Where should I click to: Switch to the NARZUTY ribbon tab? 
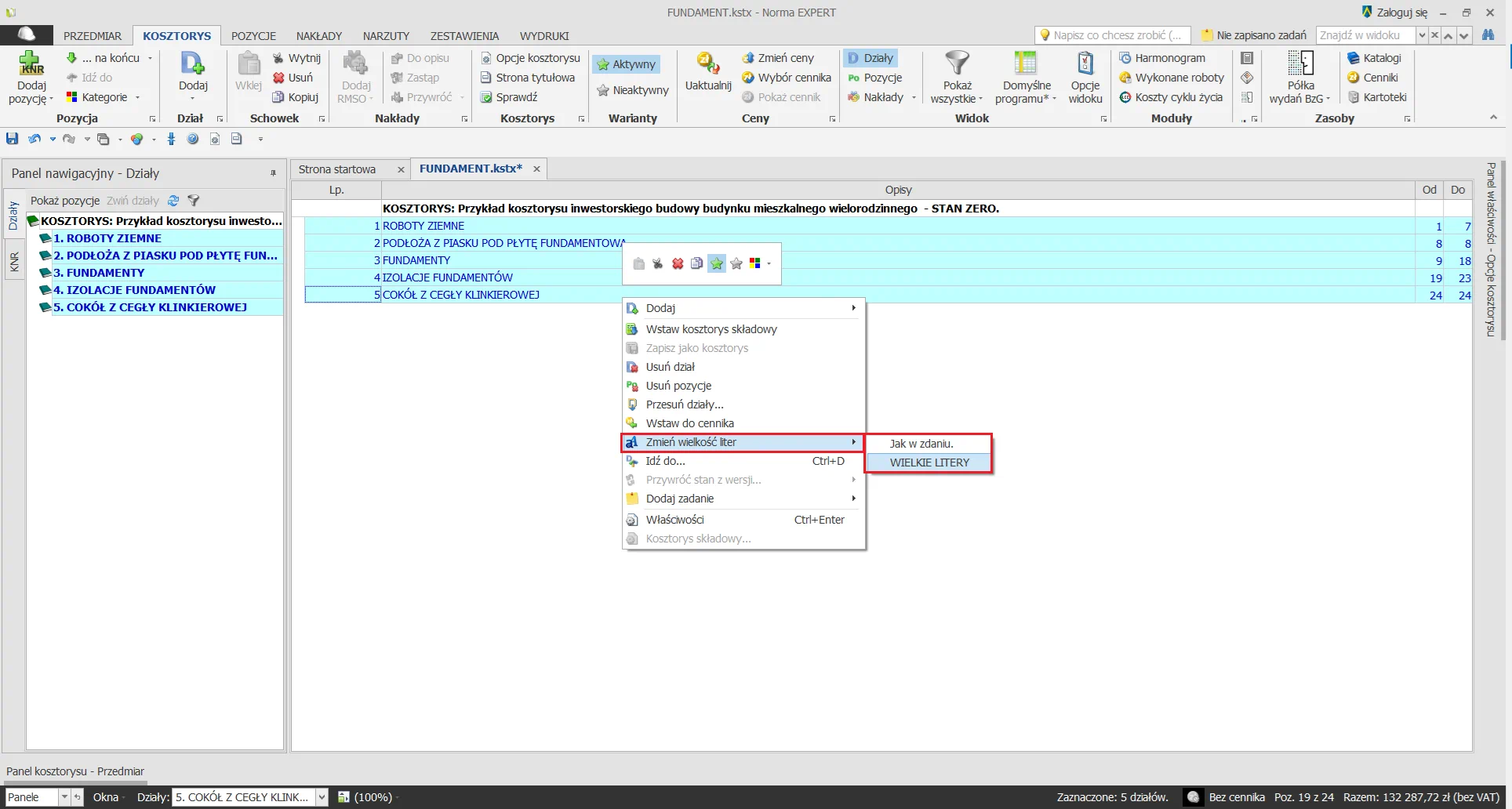tap(386, 36)
